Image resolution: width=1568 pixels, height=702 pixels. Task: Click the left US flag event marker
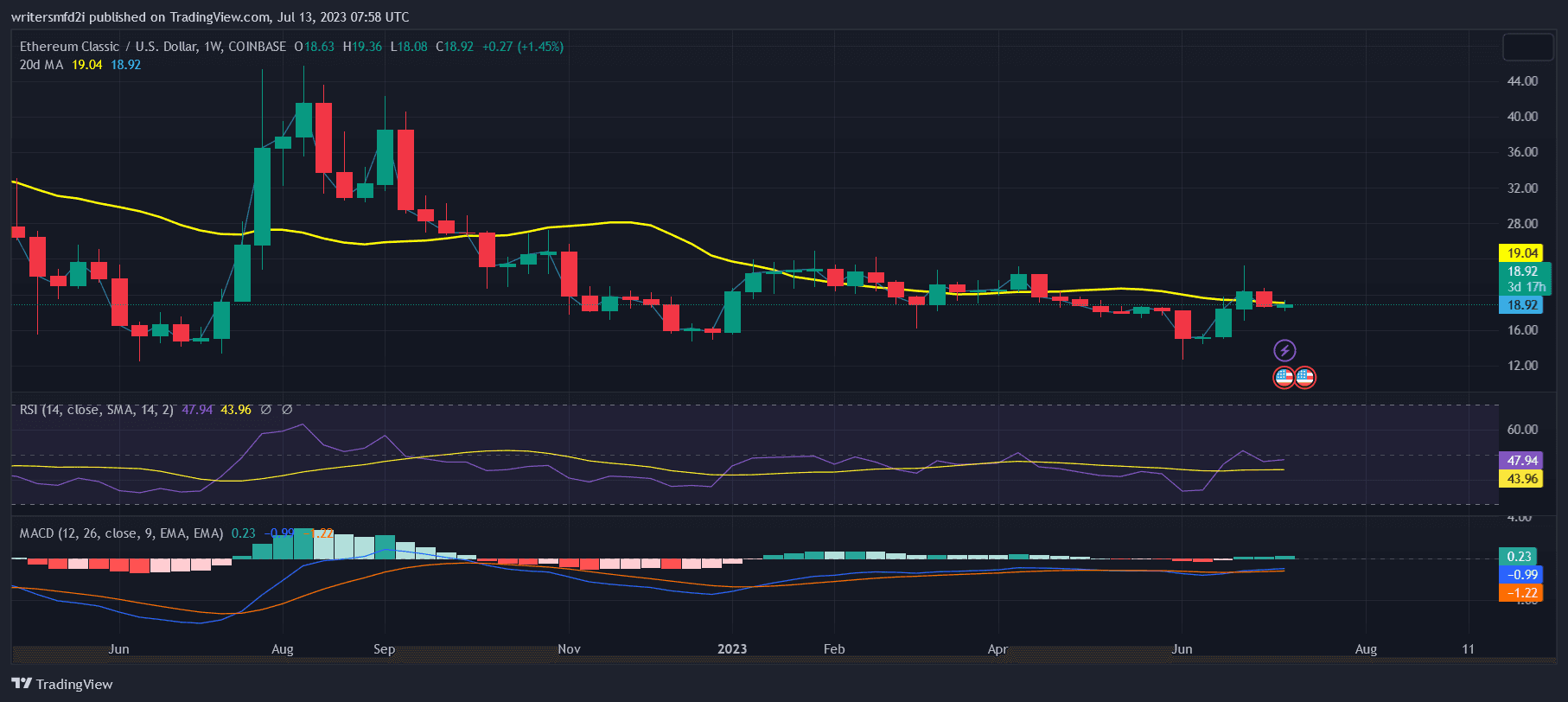tap(1284, 377)
